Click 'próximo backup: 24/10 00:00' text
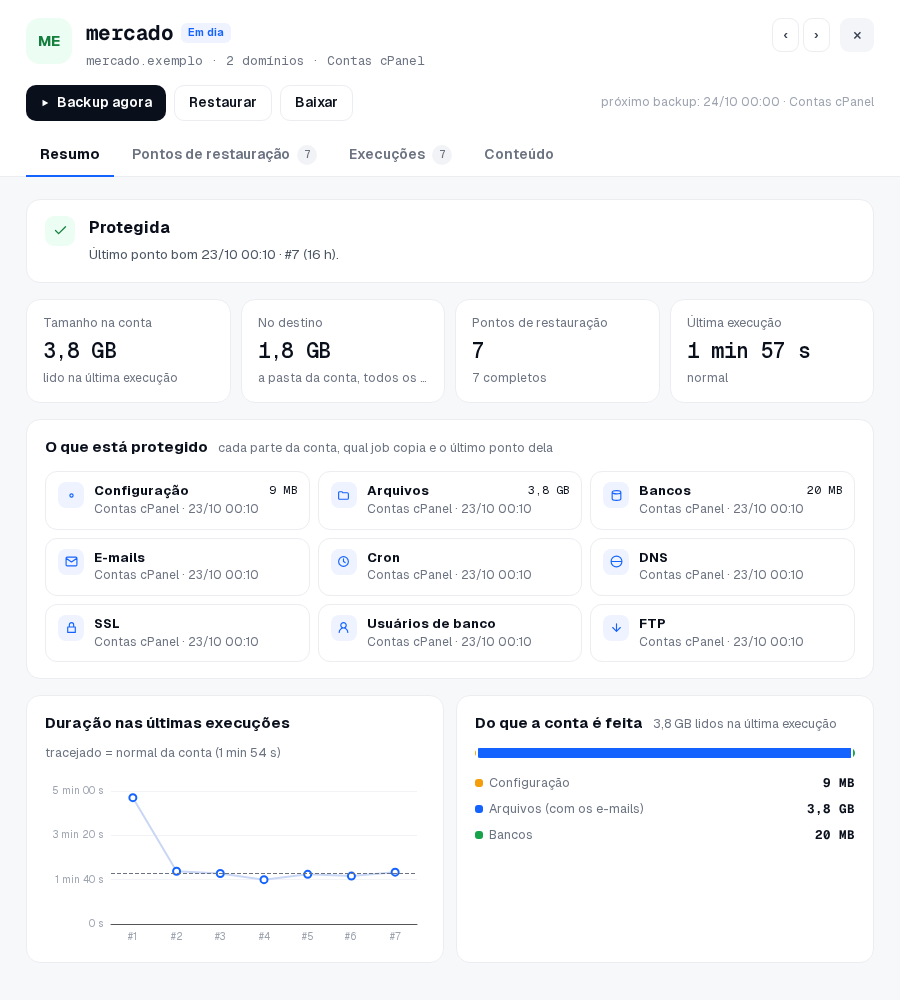900x1000 pixels. [x=690, y=102]
